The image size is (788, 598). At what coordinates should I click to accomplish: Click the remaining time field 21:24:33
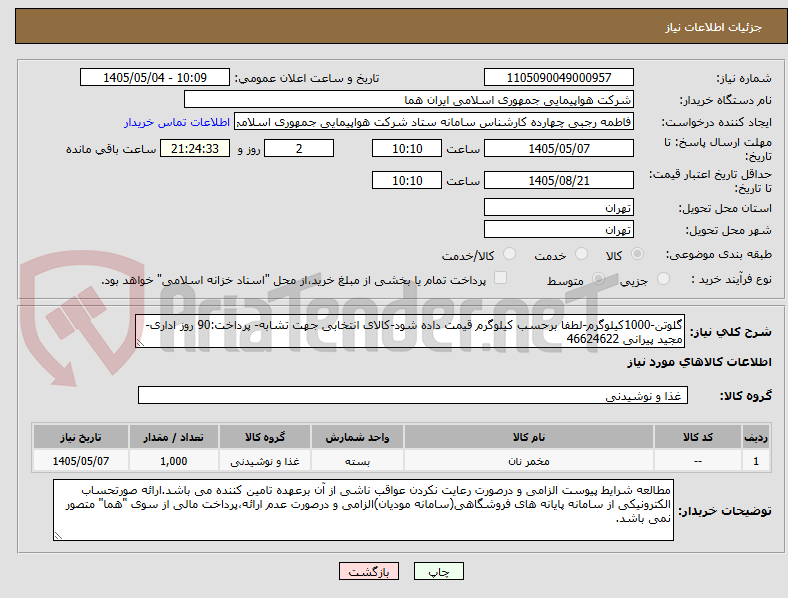(x=194, y=148)
